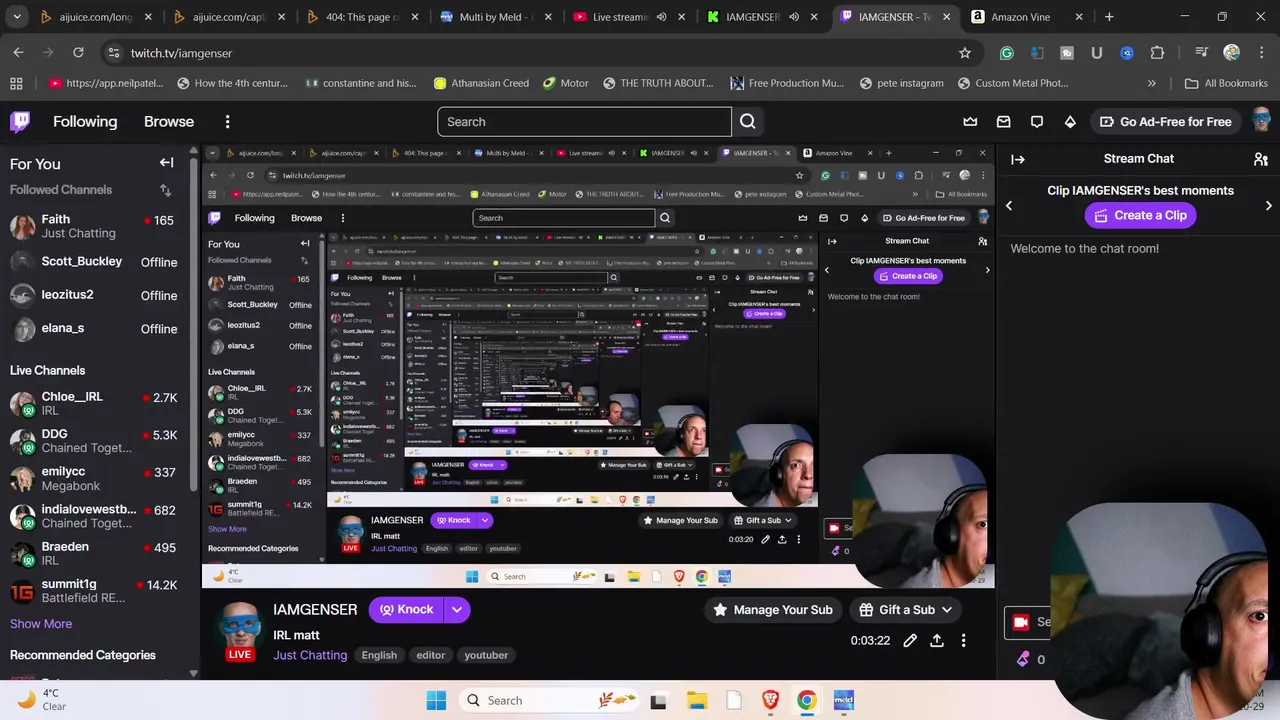Open the Stream Chat community icon
Screen dimensions: 1280x720
(1261, 159)
